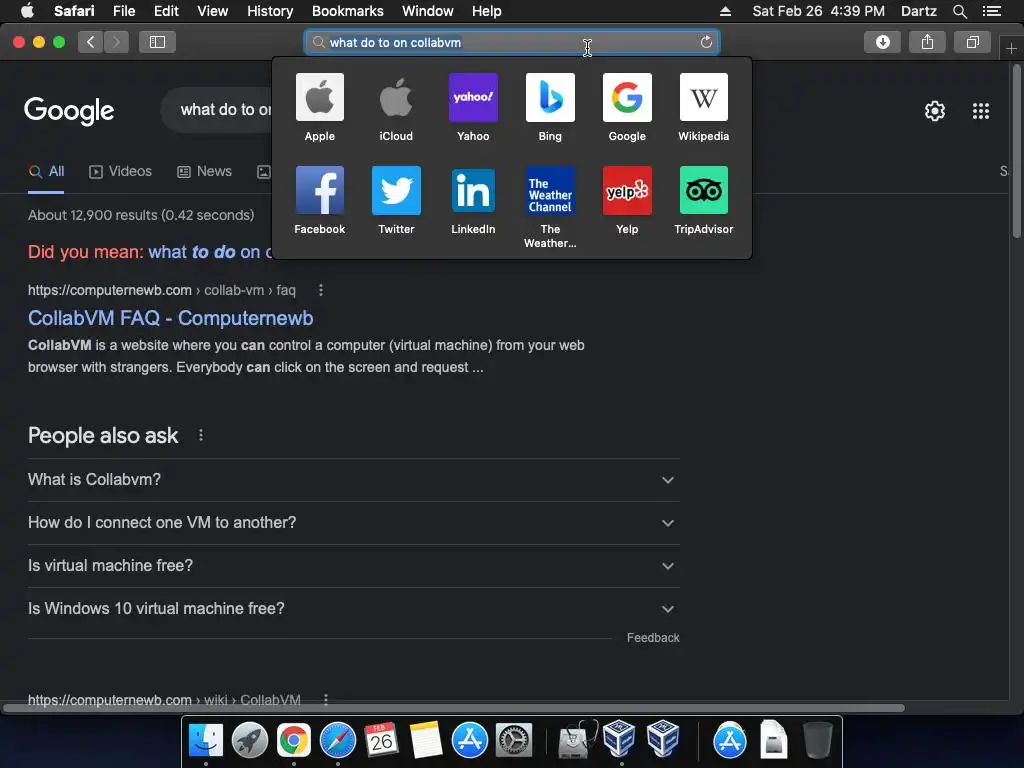This screenshot has width=1024, height=768.
Task: Go back with the Safari back arrow
Action: [90, 42]
